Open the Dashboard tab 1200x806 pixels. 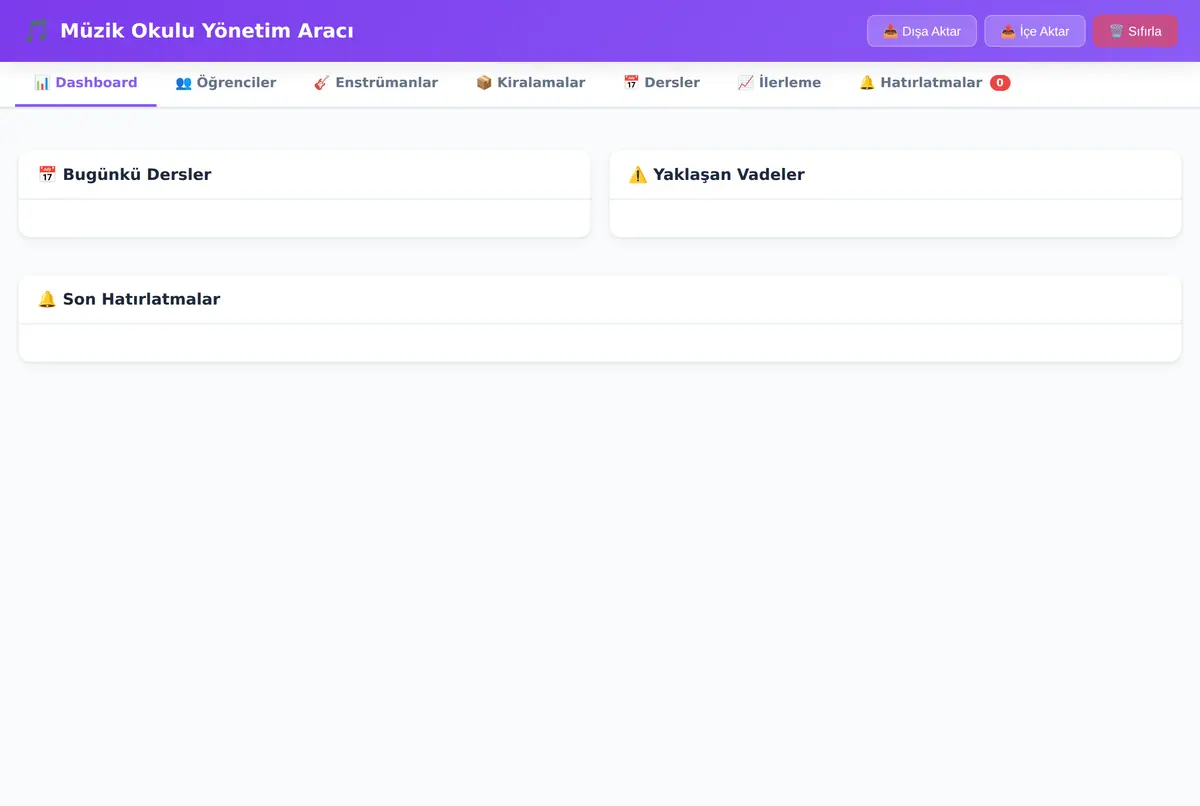click(86, 83)
